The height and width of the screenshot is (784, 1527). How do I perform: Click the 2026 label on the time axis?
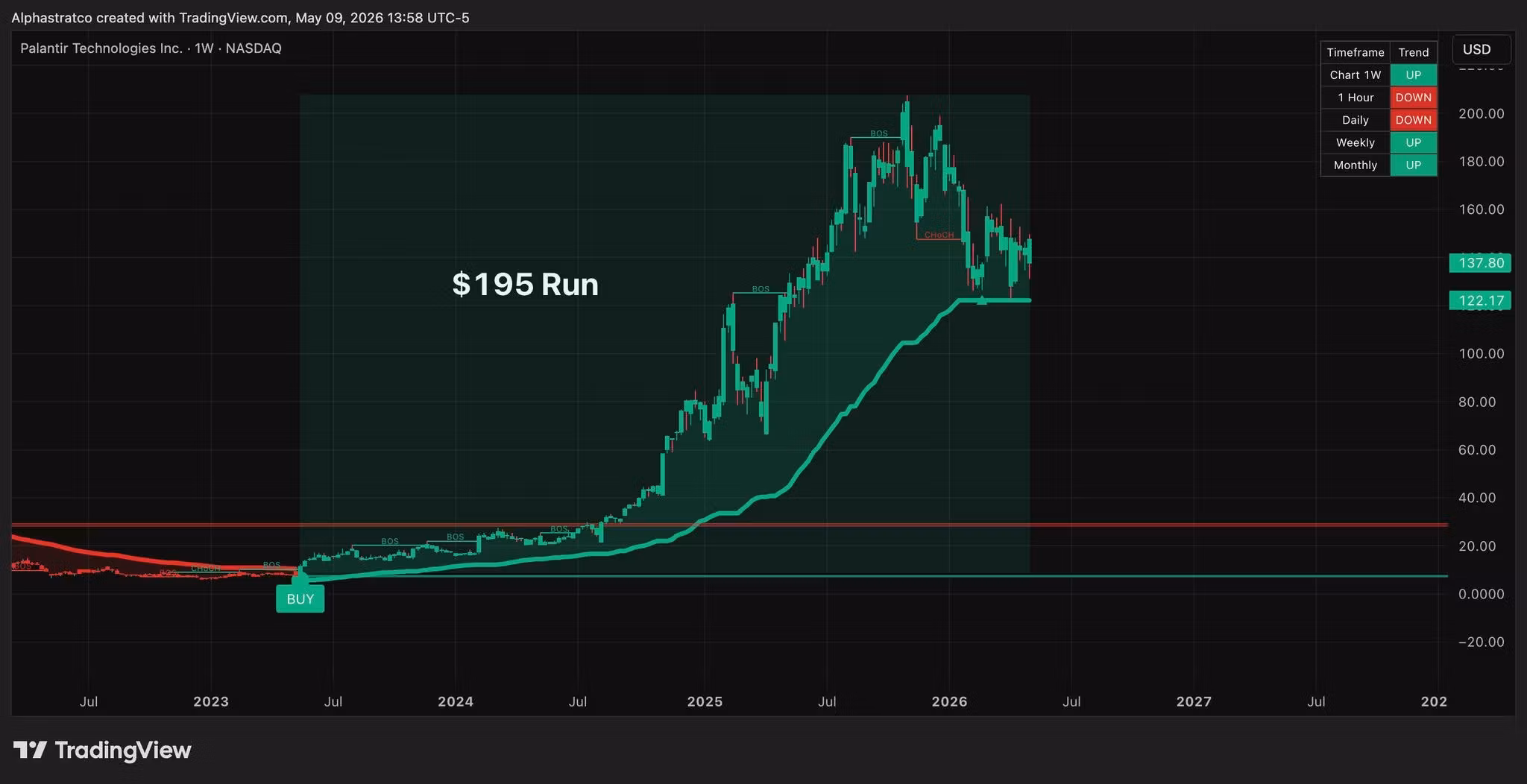950,701
